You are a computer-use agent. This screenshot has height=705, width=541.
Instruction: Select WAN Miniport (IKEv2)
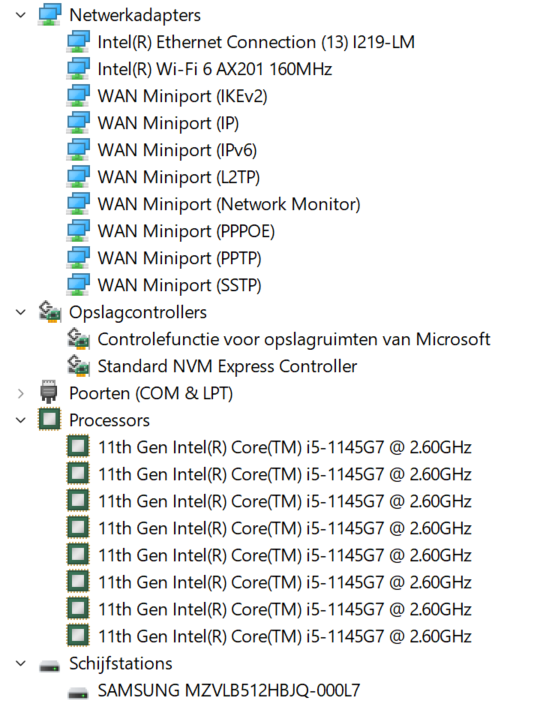point(183,97)
